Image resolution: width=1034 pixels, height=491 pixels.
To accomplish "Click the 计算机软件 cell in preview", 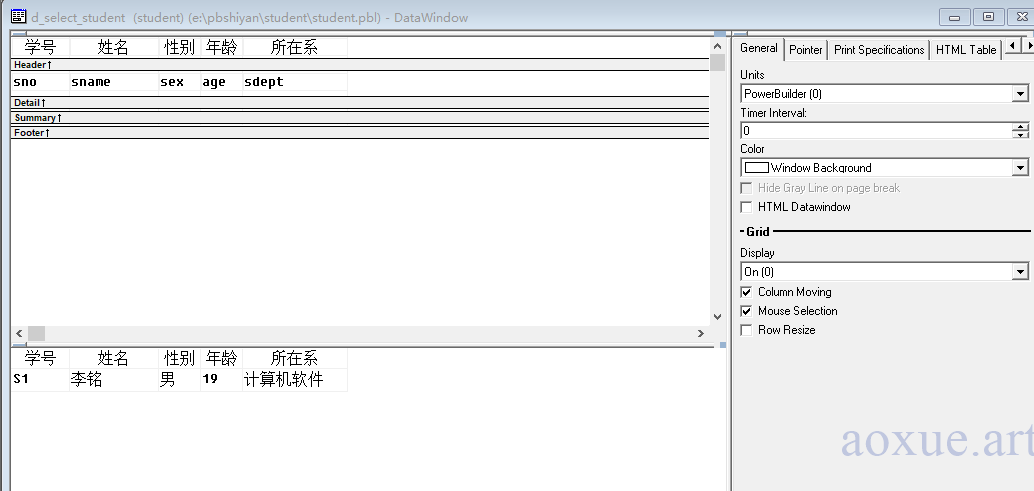I will pos(295,380).
